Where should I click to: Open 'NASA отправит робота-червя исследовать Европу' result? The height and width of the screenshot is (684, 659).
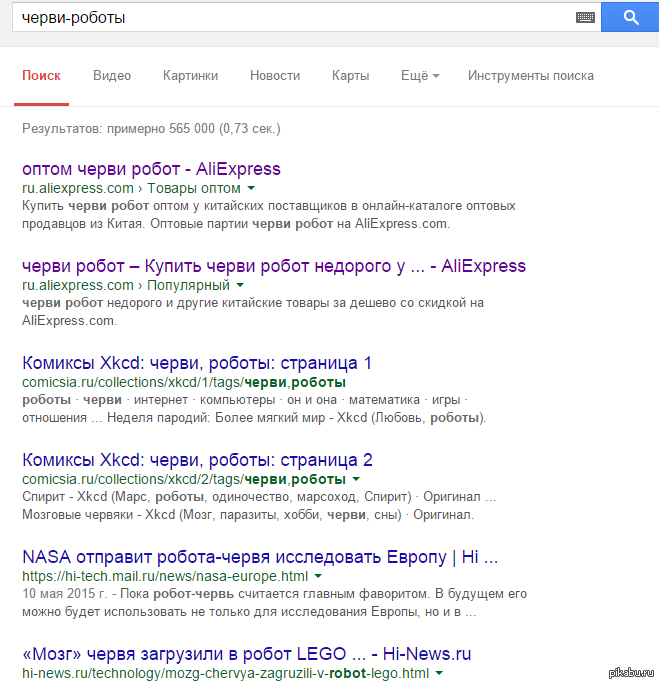tap(260, 557)
